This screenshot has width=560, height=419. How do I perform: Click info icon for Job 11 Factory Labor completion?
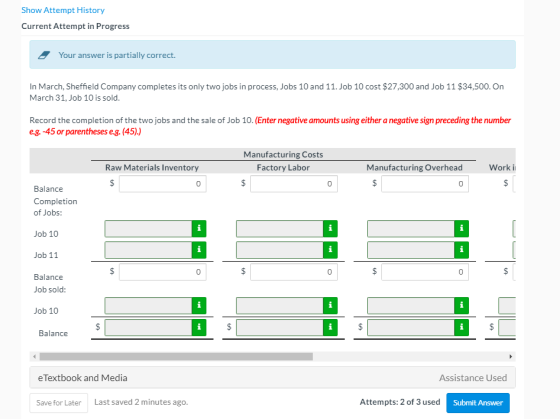[x=330, y=250]
